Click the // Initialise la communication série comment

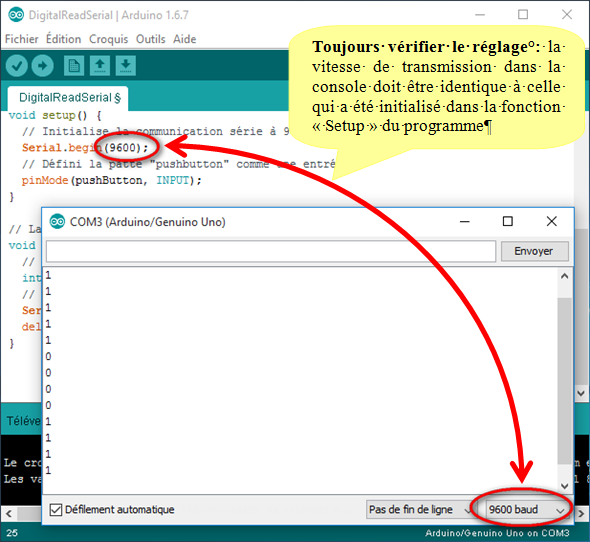tap(155, 131)
